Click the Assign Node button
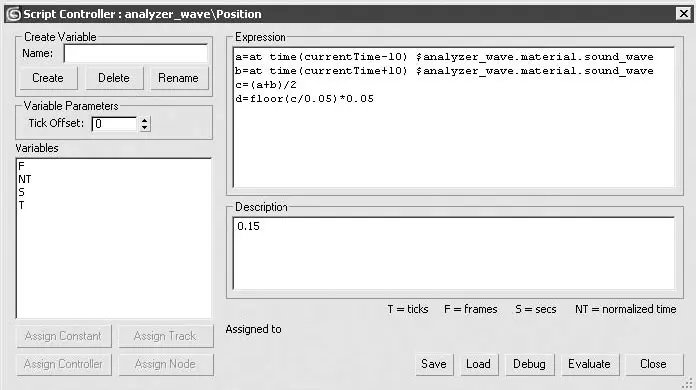This screenshot has height=390, width=696. (165, 364)
